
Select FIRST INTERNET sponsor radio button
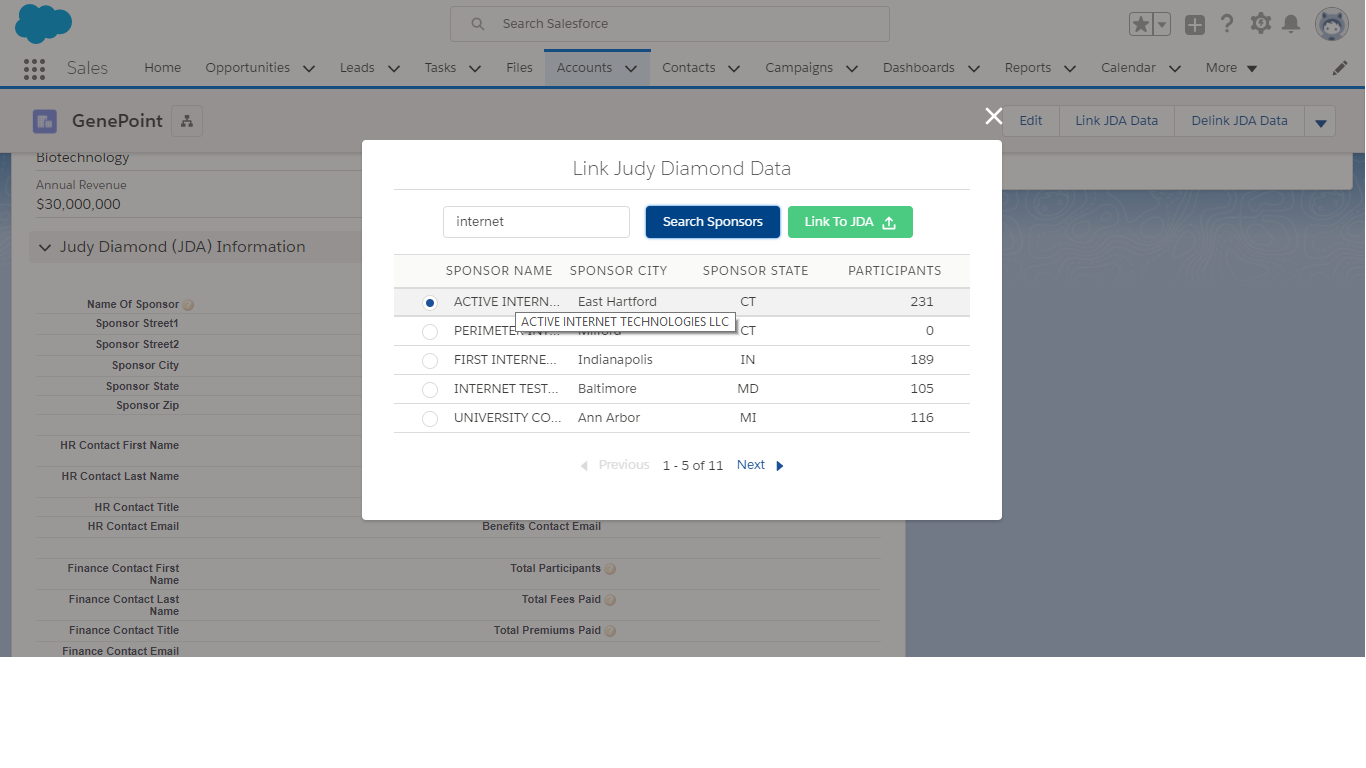tap(430, 360)
